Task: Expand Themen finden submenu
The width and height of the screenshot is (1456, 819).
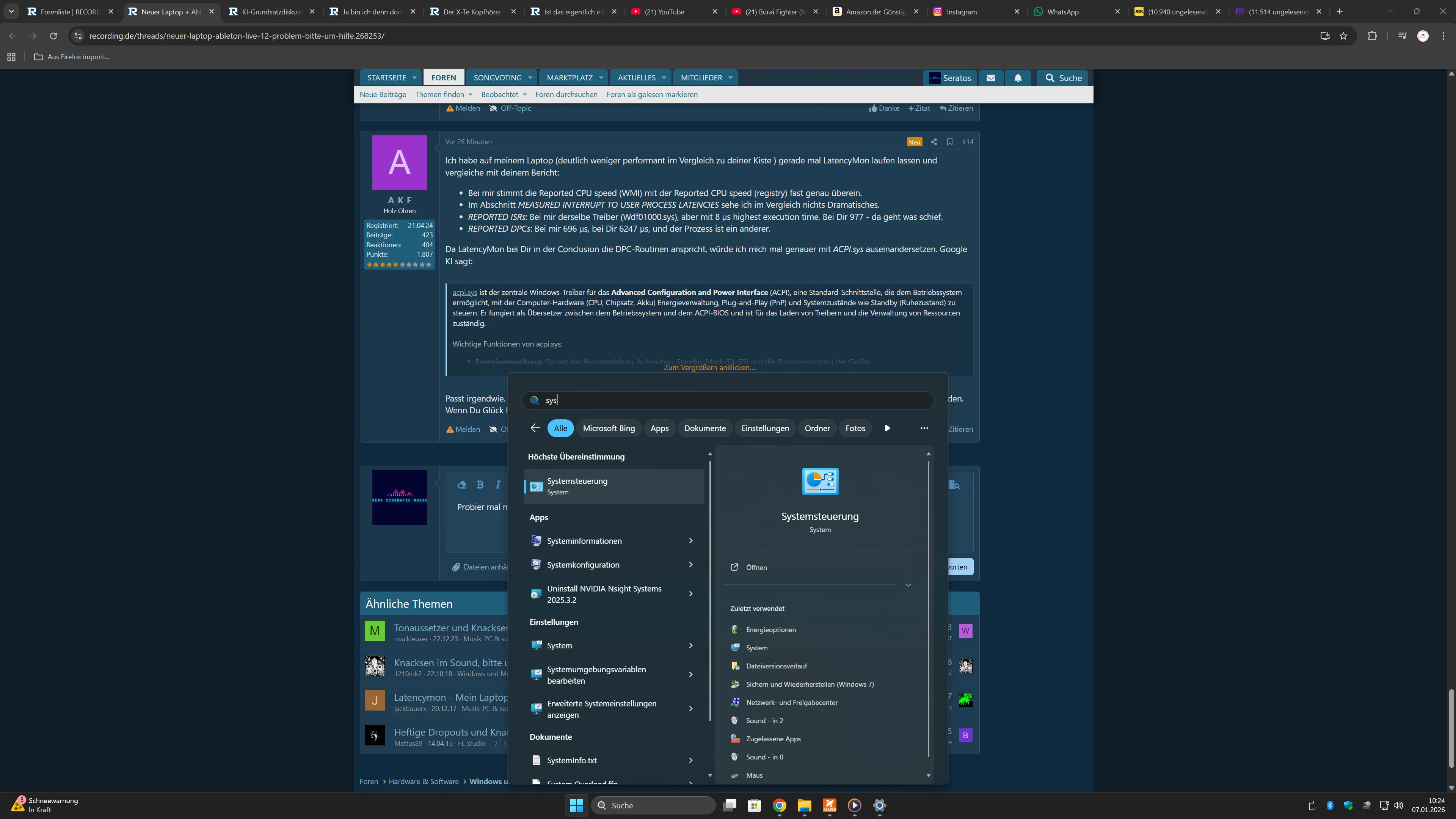Action: point(470,94)
